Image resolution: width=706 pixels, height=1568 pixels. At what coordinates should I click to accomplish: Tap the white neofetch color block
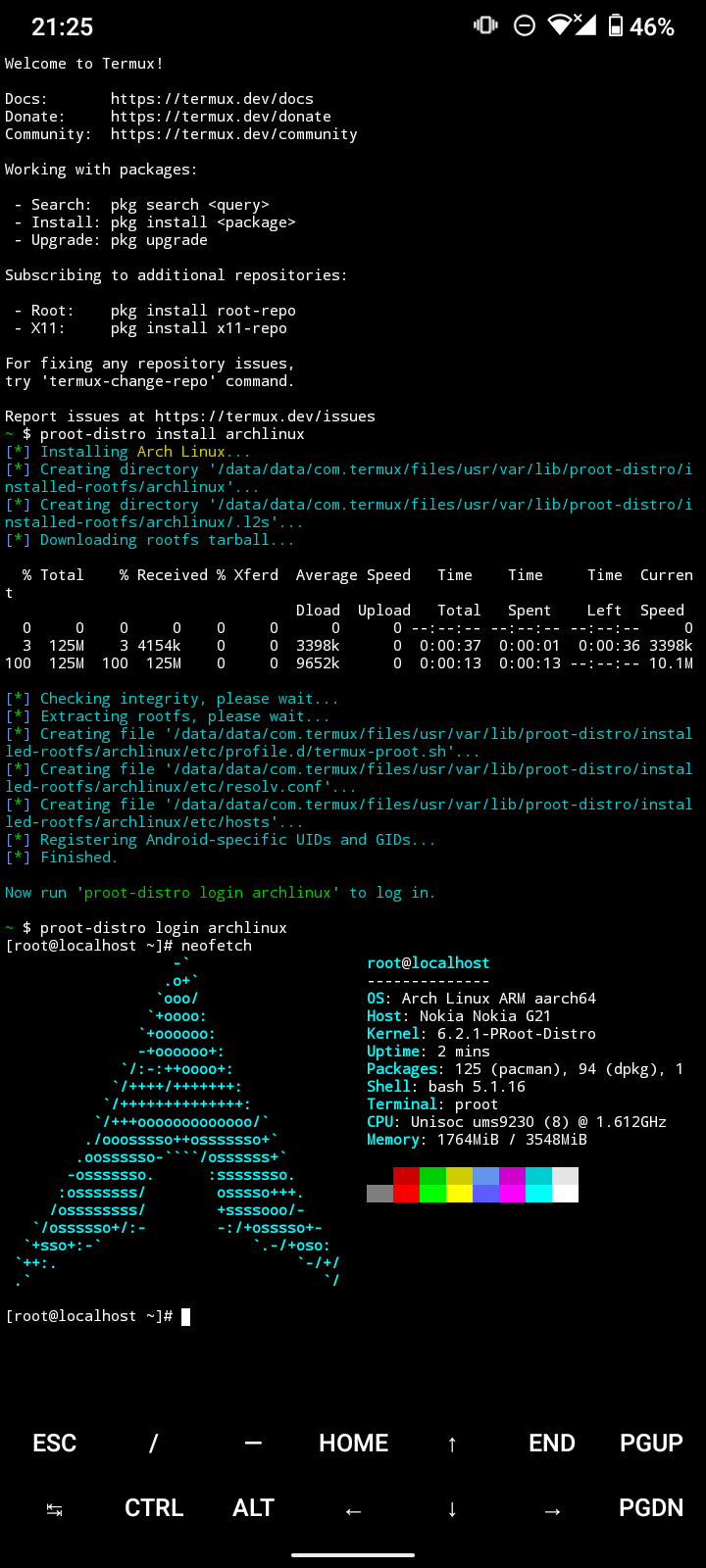click(x=565, y=1194)
